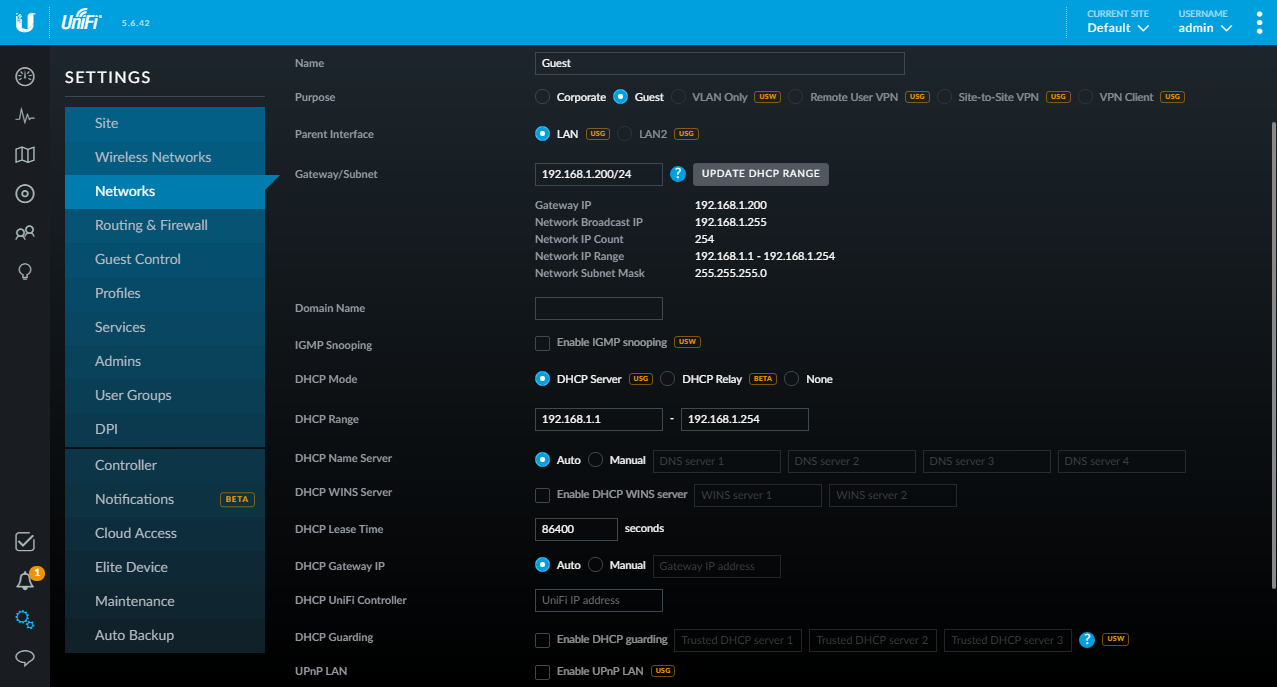
Task: Open the live chat support icon
Action: tap(25, 658)
